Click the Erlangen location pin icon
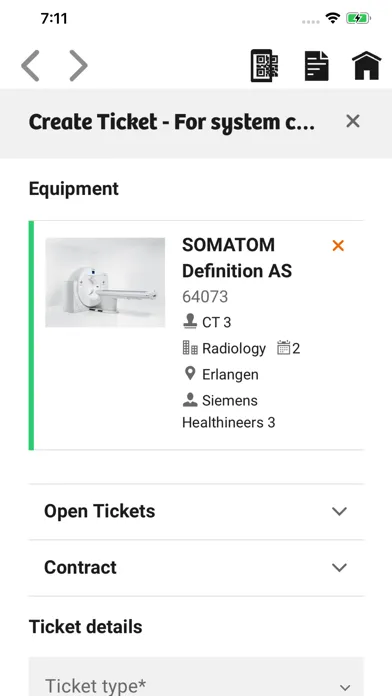The width and height of the screenshot is (392, 696). pos(190,374)
